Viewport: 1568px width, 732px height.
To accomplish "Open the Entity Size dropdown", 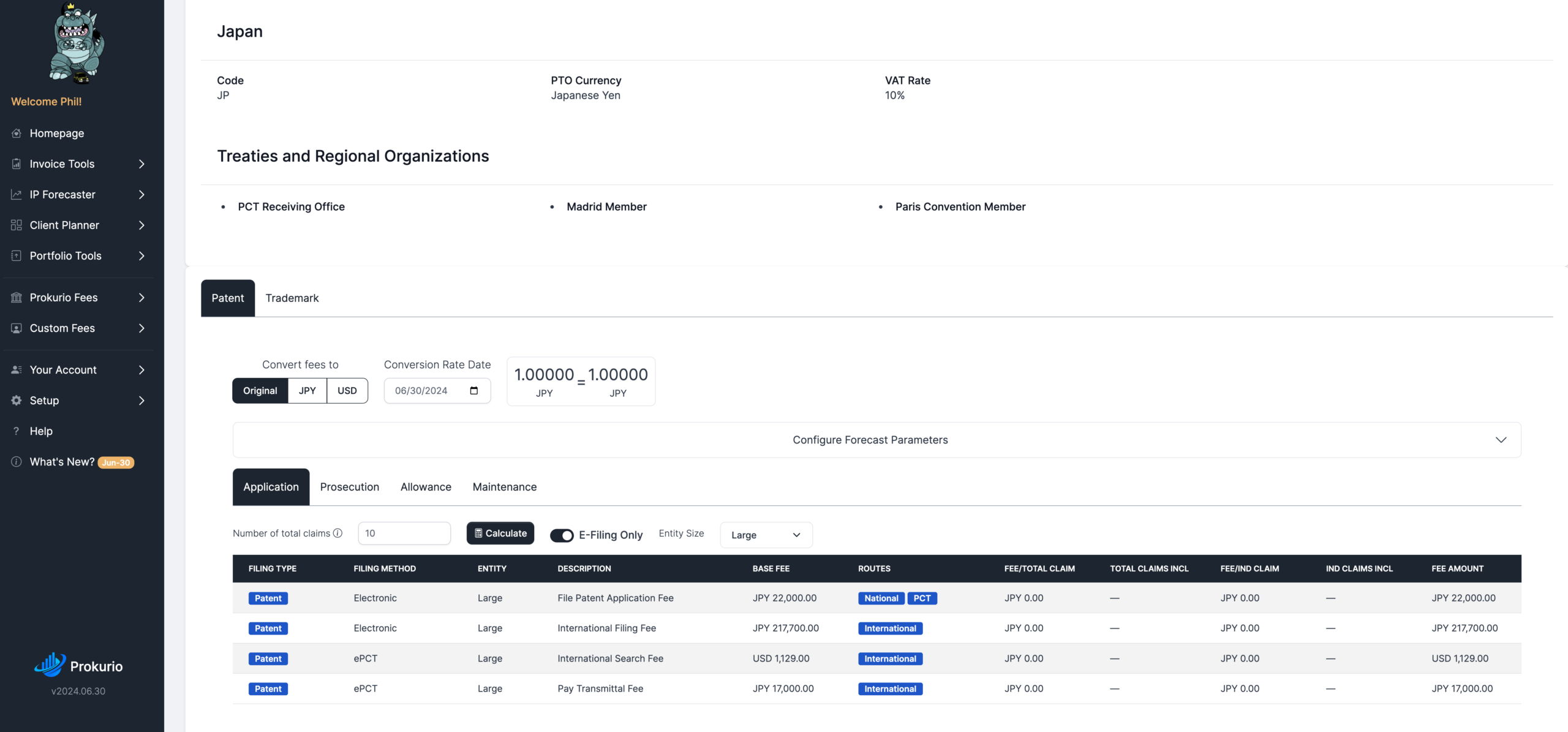I will pyautogui.click(x=766, y=535).
